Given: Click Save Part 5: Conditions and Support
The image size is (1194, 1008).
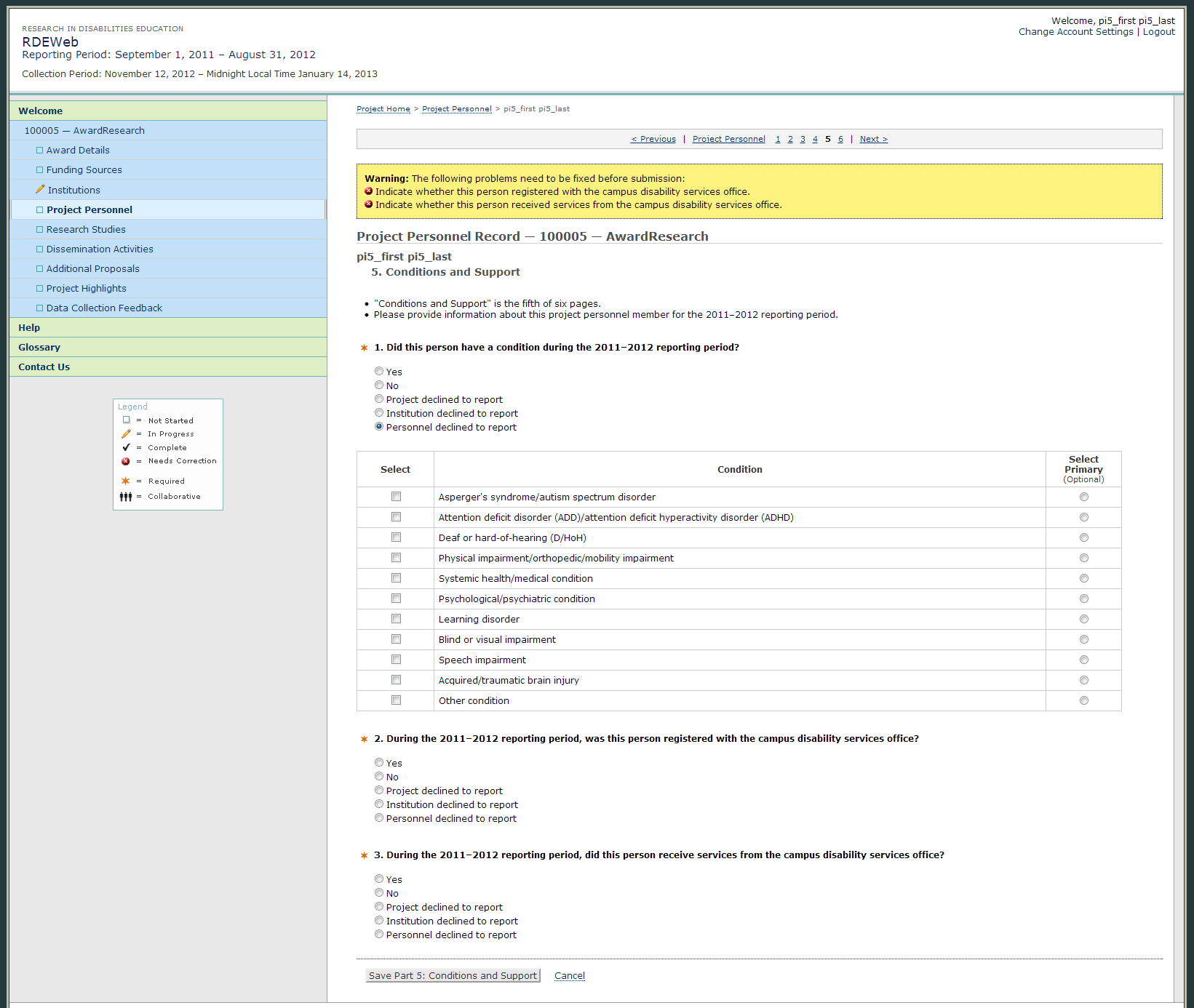Looking at the screenshot, I should click(453, 976).
